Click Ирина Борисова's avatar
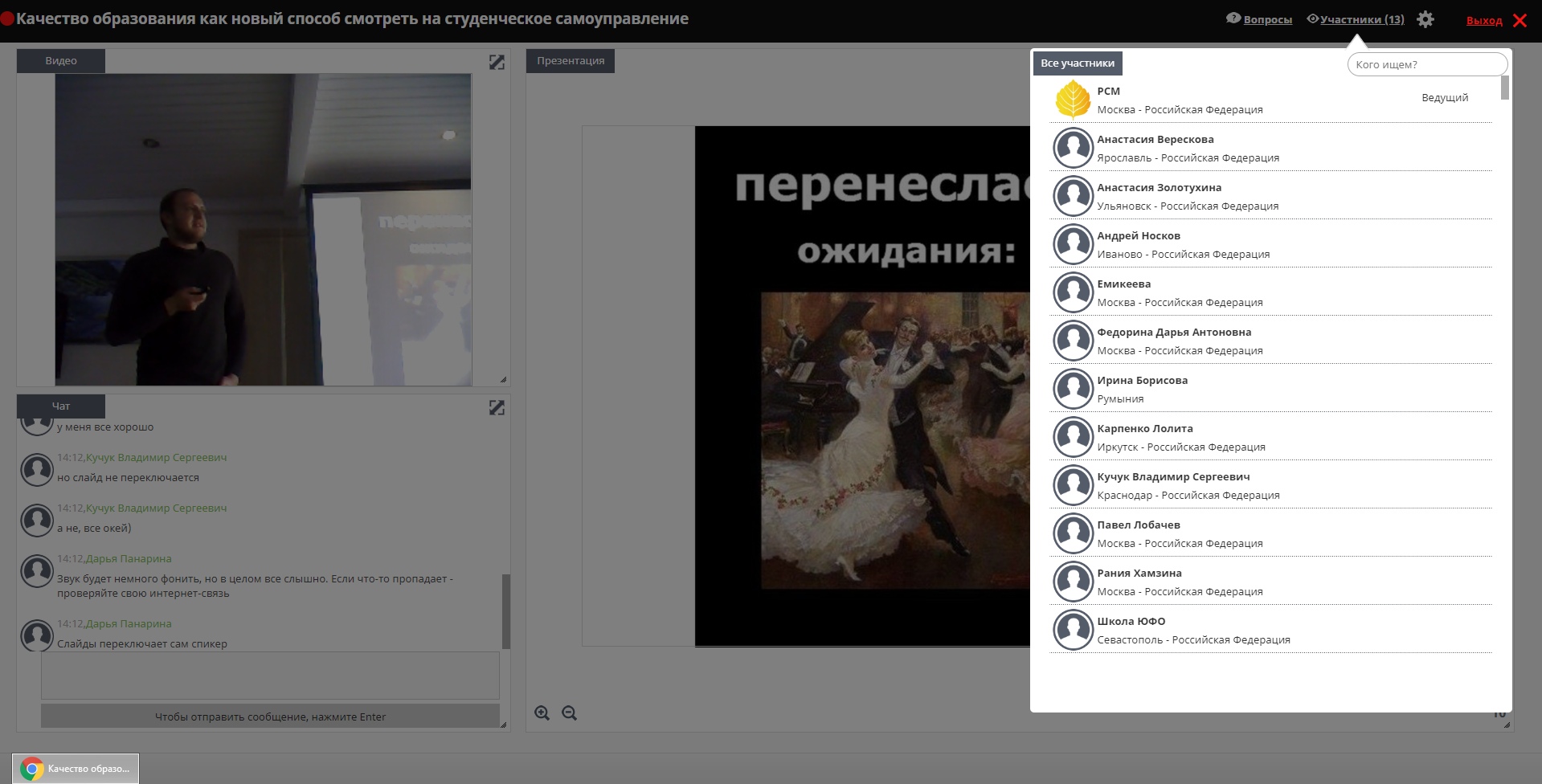 tap(1073, 389)
